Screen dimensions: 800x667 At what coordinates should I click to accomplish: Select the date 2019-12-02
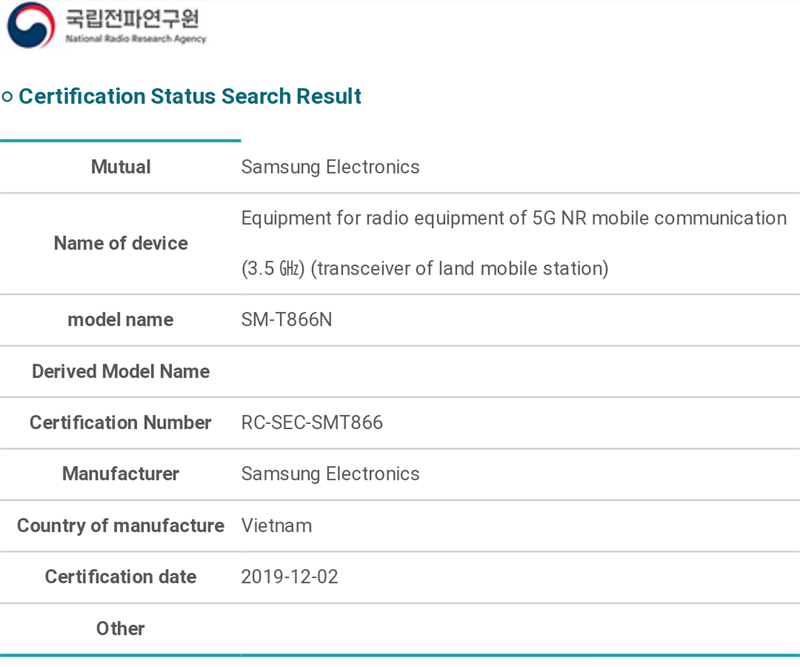click(x=290, y=577)
